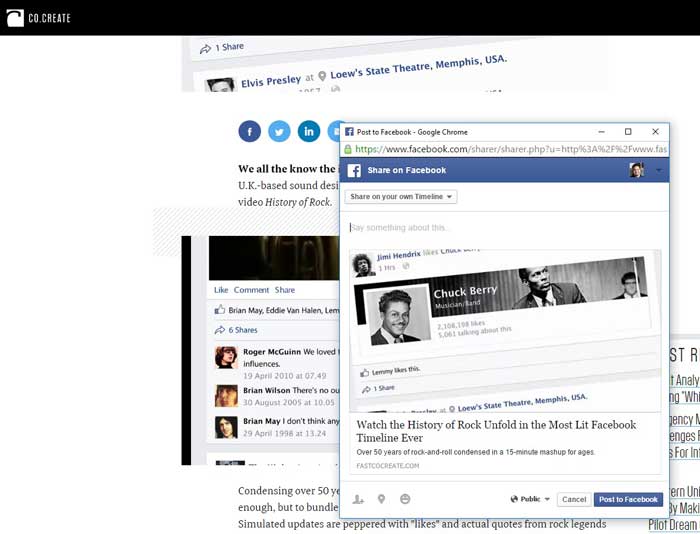Click the '6 Shares' text
The width and height of the screenshot is (700, 534).
click(x=243, y=330)
